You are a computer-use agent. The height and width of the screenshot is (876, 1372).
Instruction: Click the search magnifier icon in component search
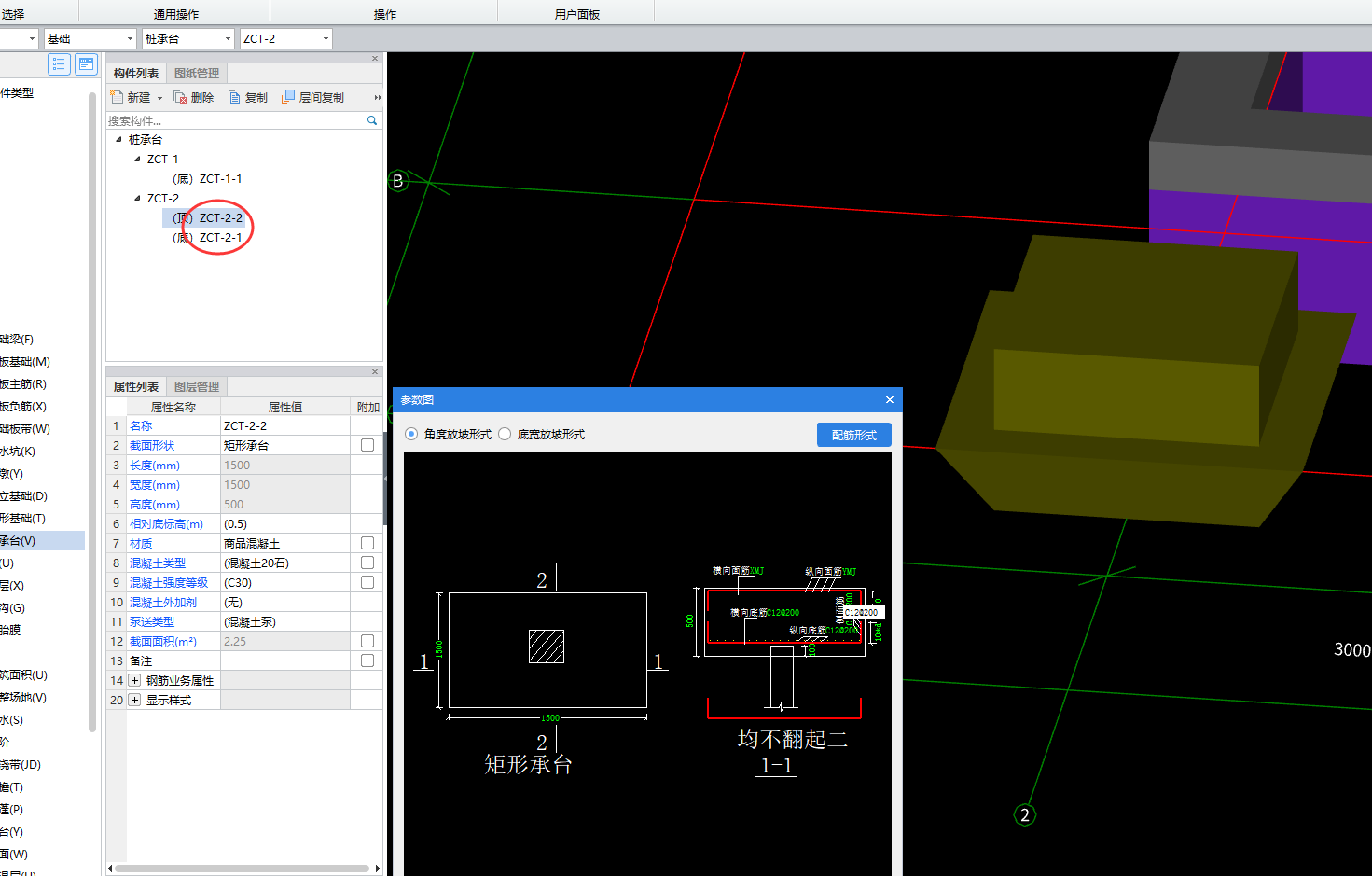tap(372, 120)
